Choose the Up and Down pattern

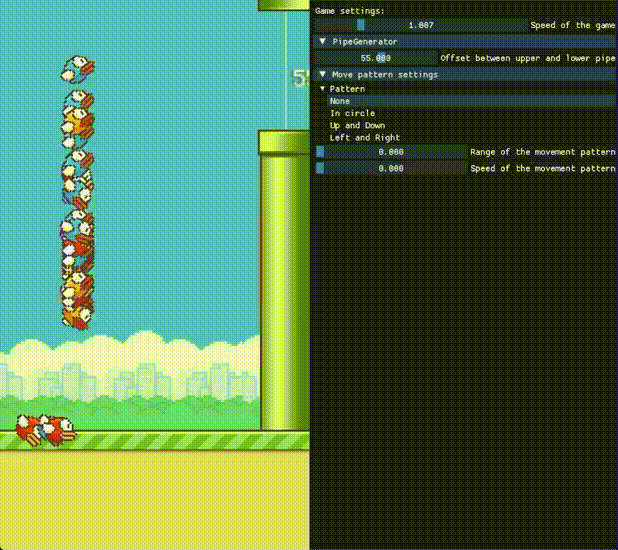click(357, 125)
